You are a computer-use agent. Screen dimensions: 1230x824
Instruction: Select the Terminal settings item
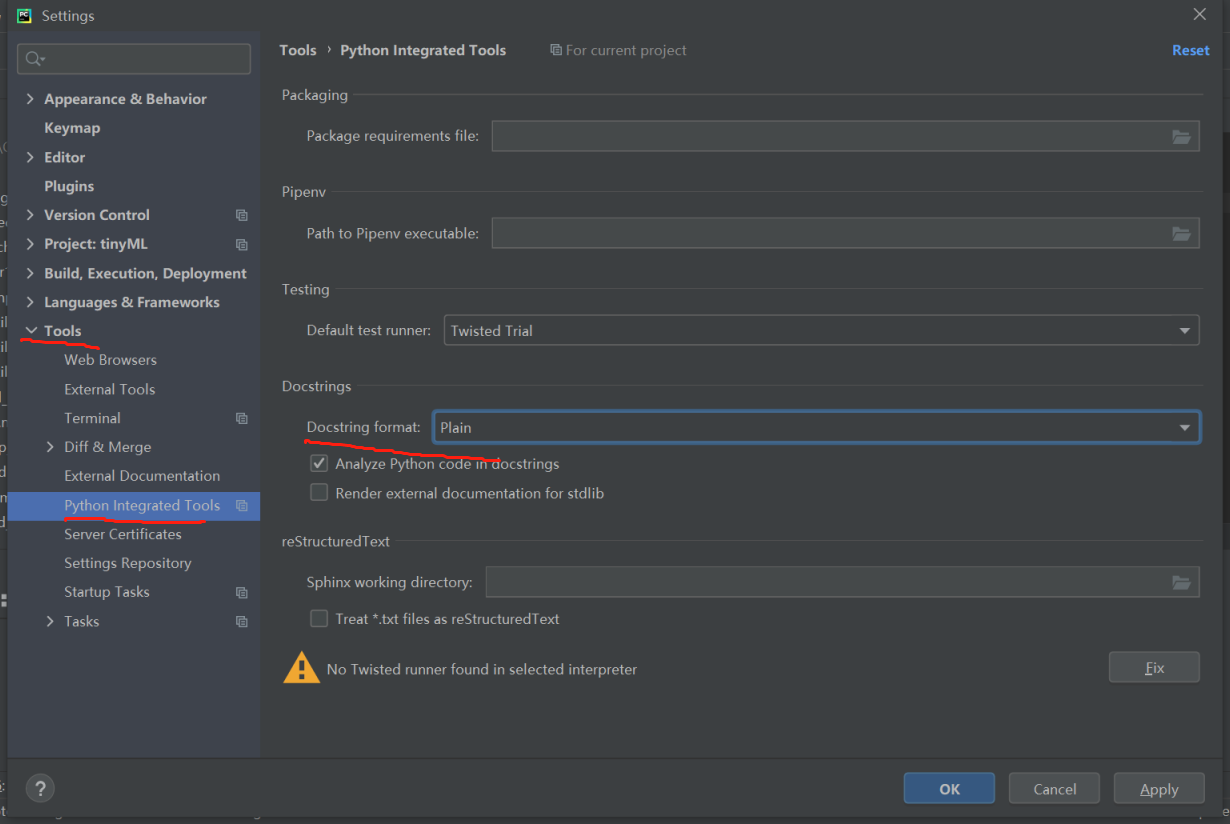92,418
